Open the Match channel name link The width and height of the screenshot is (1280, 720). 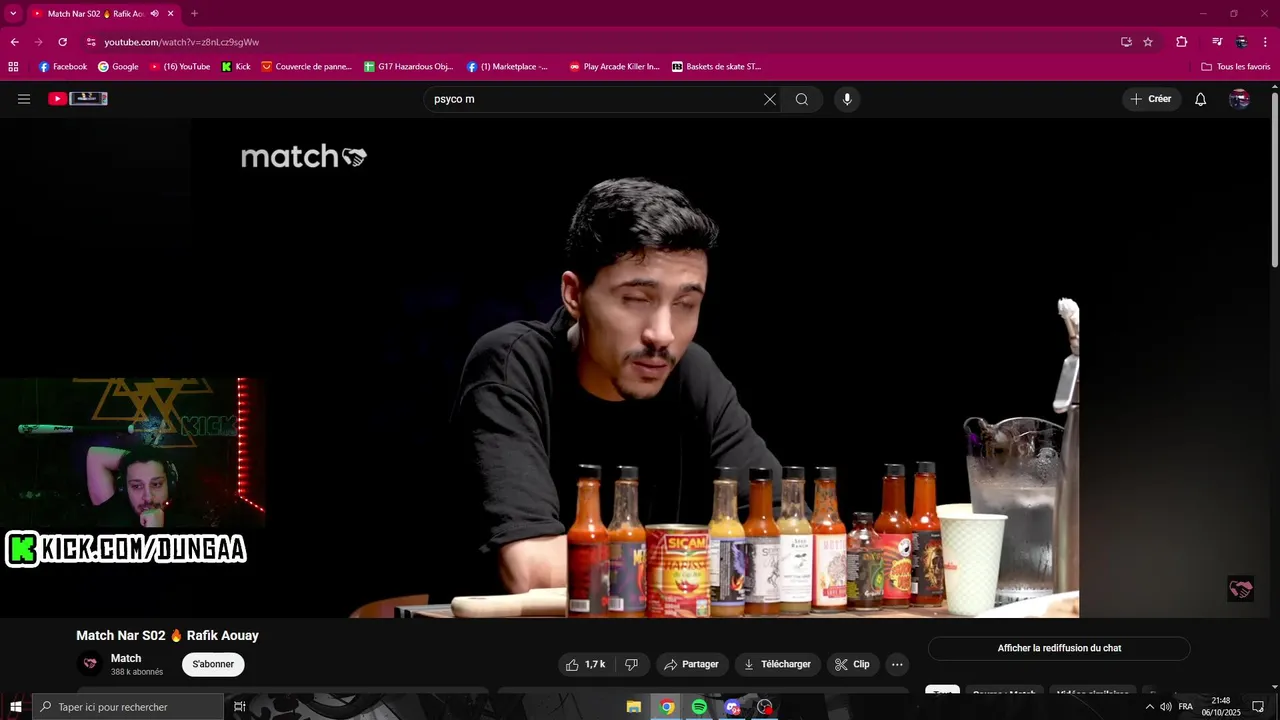[x=126, y=658]
